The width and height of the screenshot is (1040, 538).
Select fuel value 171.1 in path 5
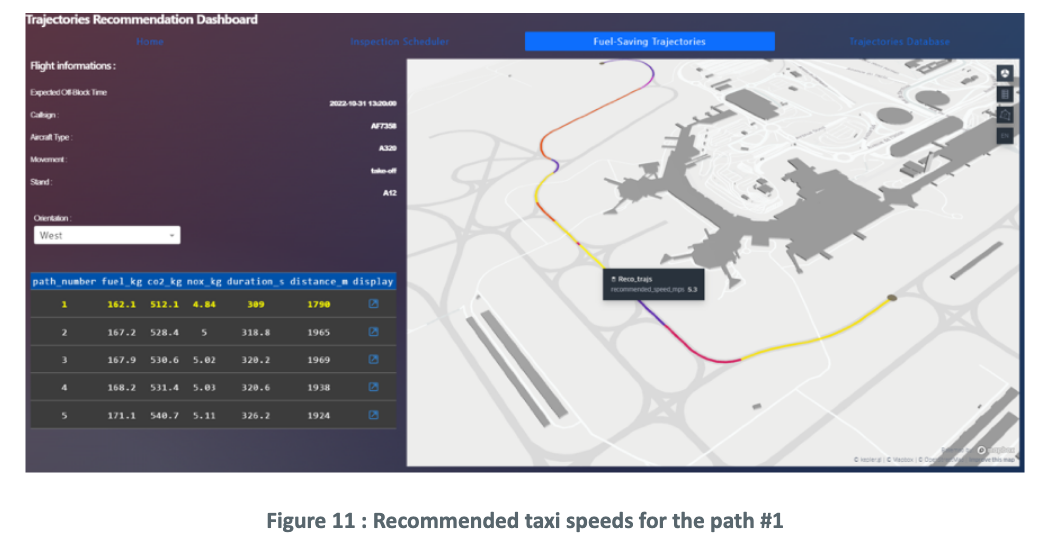click(x=121, y=416)
